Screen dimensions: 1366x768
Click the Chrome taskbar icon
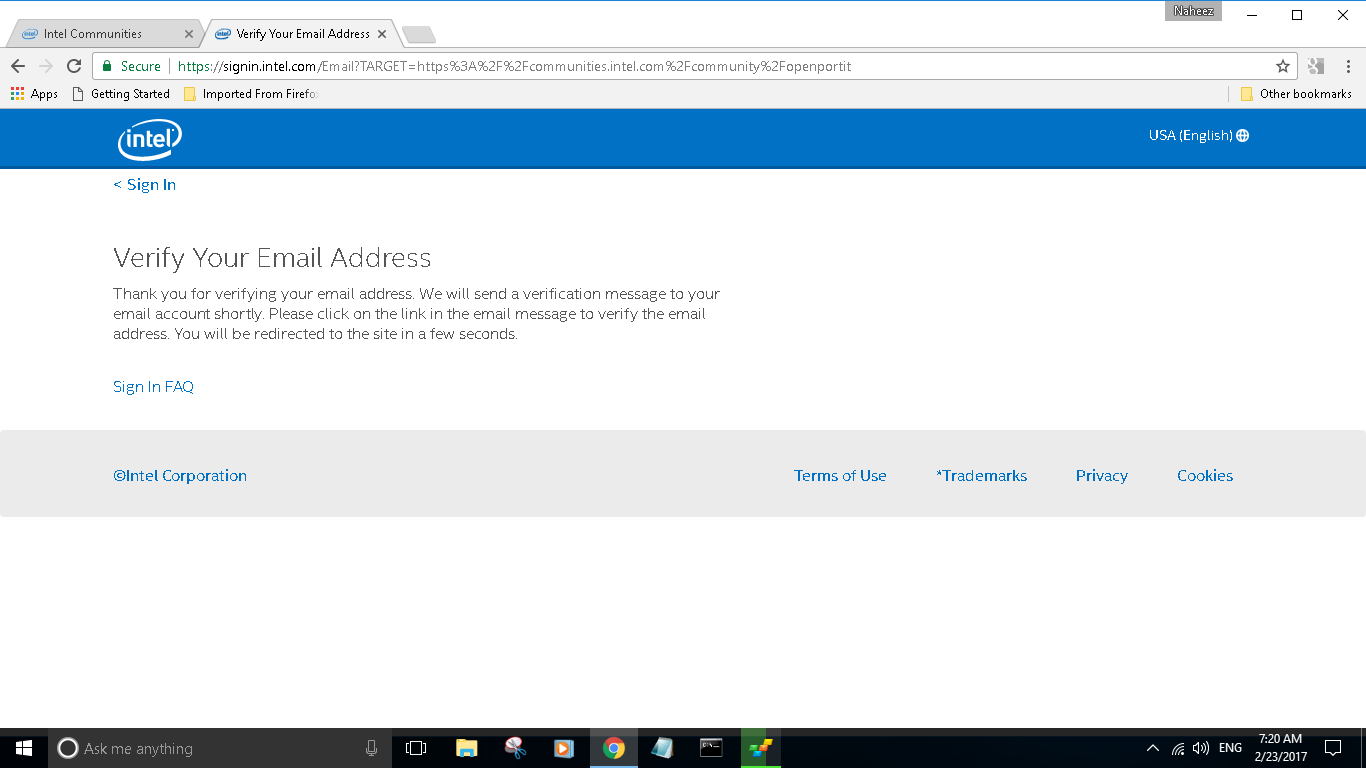click(614, 748)
